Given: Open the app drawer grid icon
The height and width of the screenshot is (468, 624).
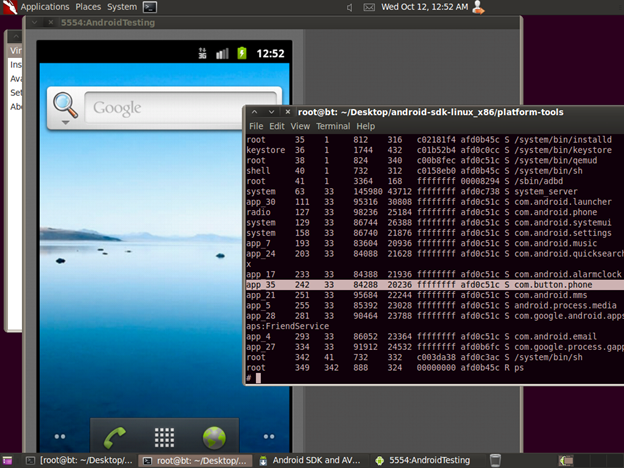Looking at the screenshot, I should point(164,437).
